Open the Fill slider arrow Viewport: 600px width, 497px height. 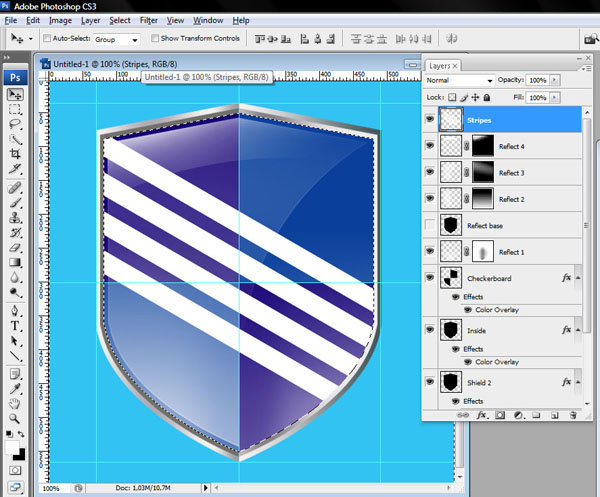tap(554, 98)
